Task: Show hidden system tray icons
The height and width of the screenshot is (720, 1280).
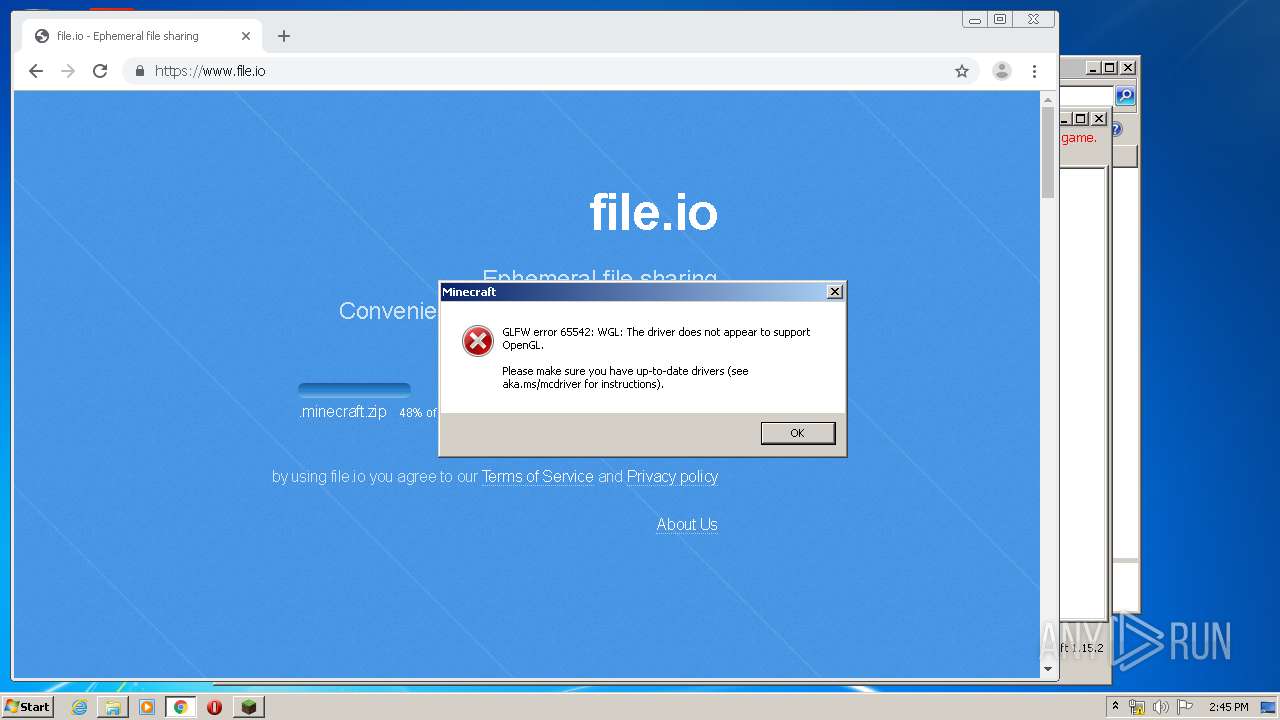Action: click(x=1115, y=707)
